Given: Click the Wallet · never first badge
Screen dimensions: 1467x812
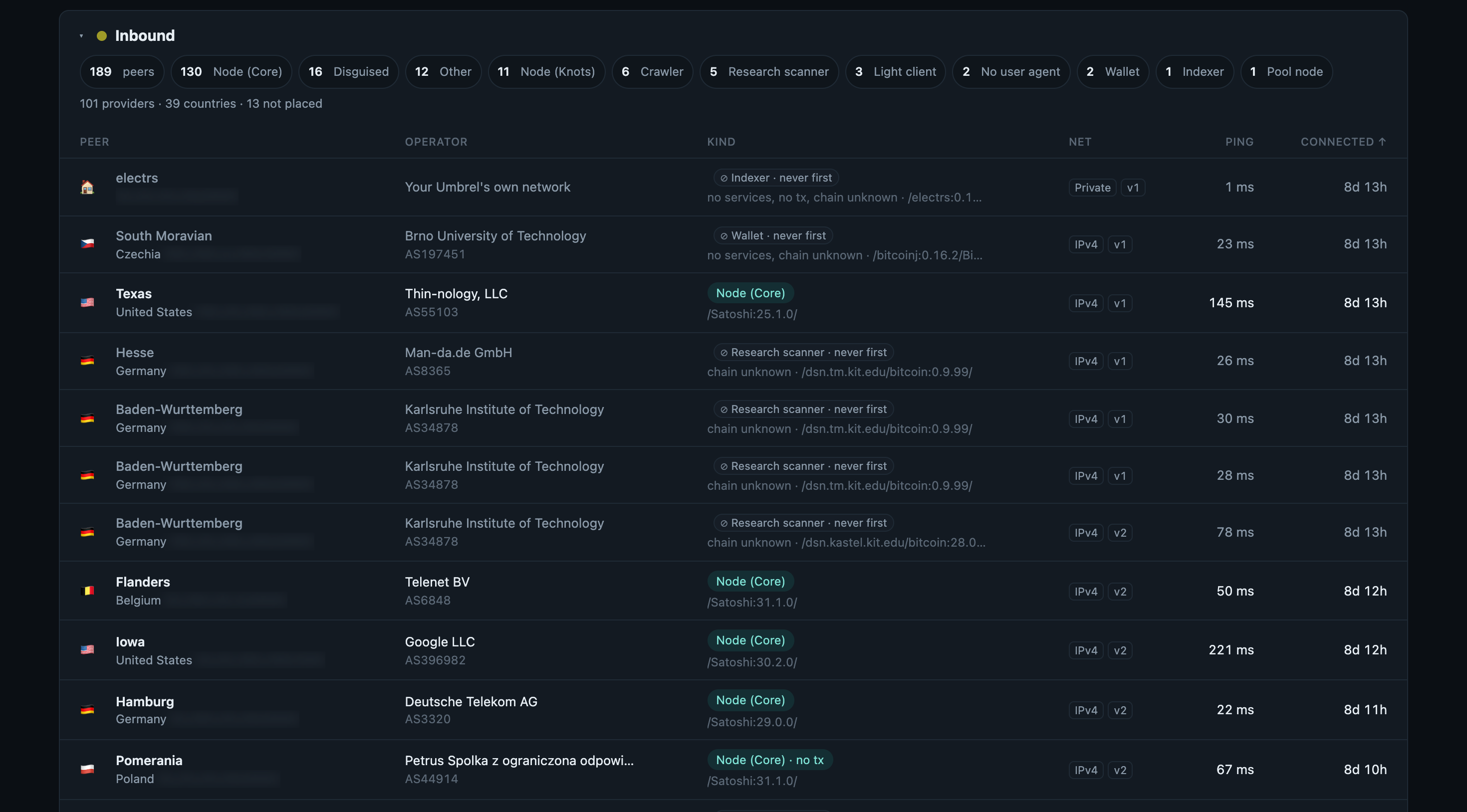Looking at the screenshot, I should [773, 236].
